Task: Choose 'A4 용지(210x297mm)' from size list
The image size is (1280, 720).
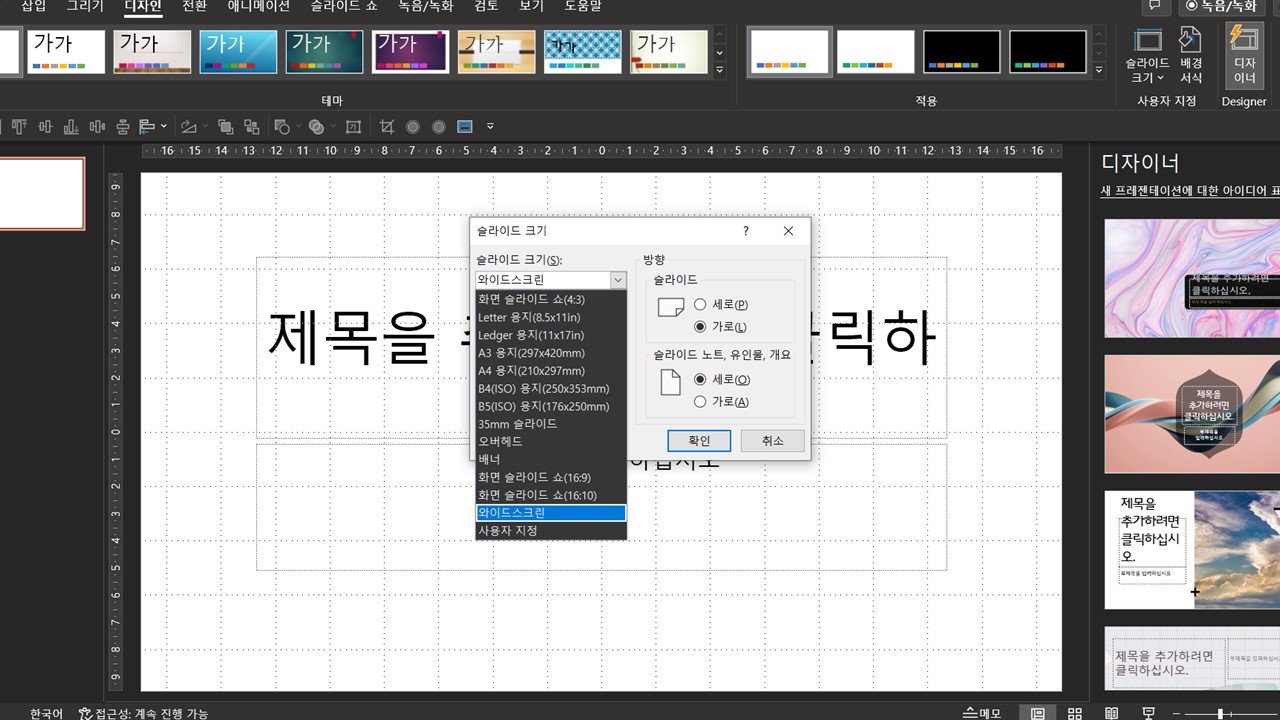Action: (551, 370)
